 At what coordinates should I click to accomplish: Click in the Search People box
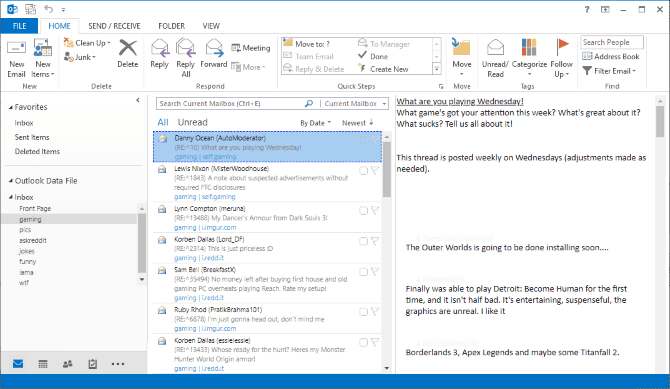tap(611, 42)
